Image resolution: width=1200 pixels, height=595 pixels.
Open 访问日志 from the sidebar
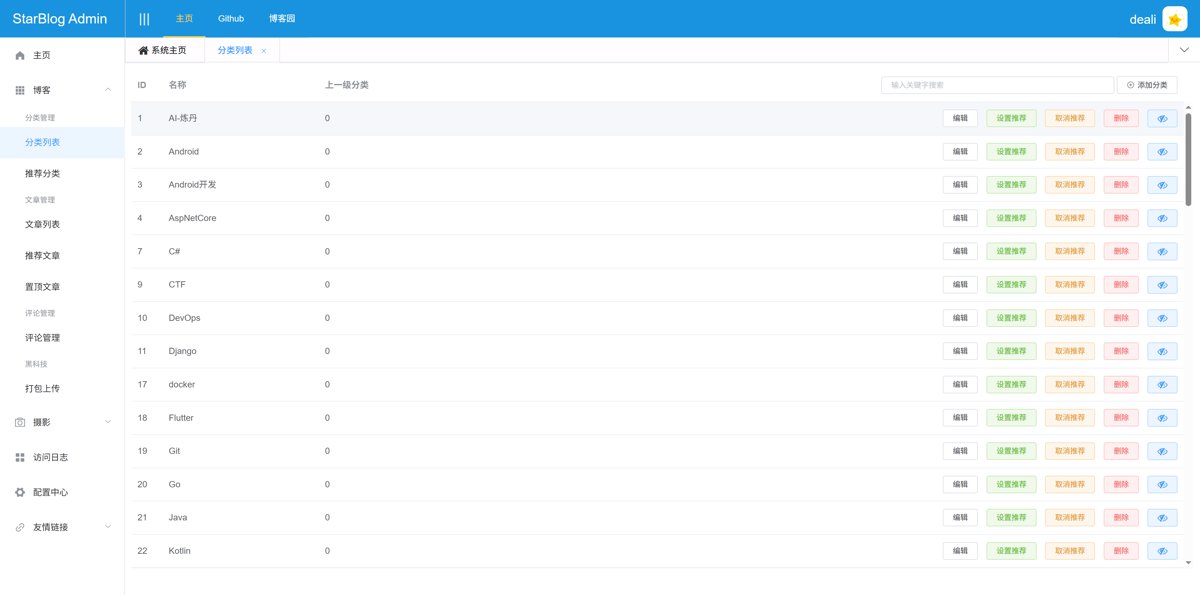pyautogui.click(x=50, y=457)
